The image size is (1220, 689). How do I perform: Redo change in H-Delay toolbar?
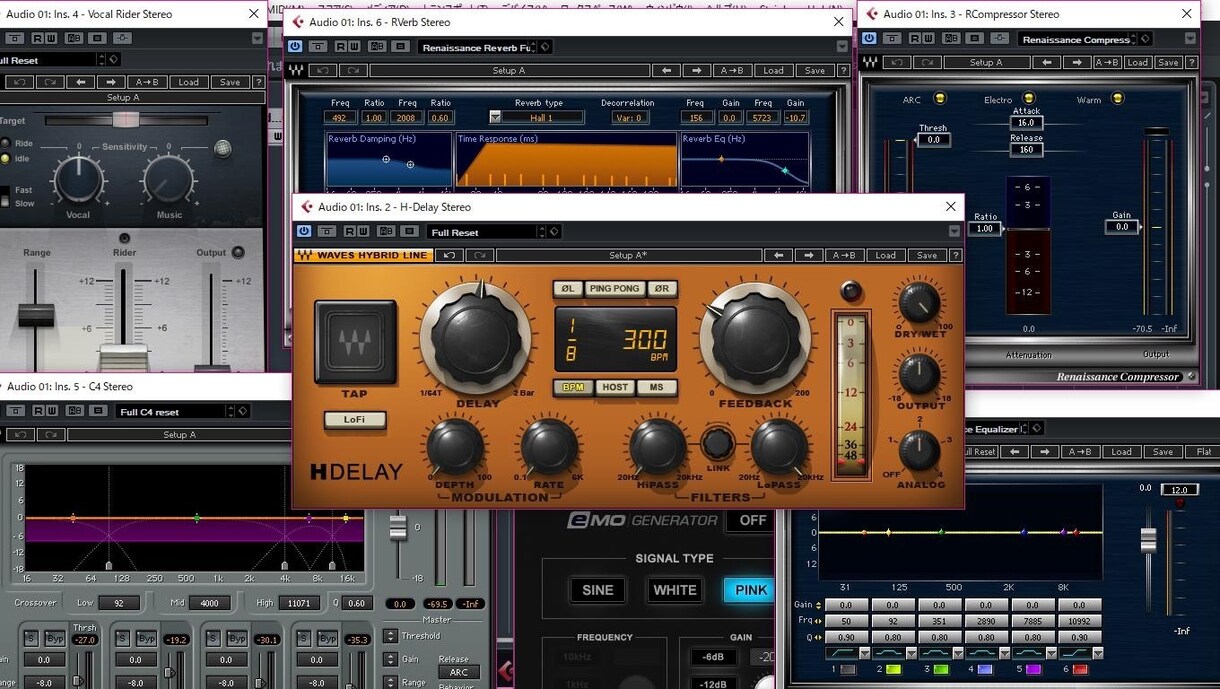tap(480, 255)
